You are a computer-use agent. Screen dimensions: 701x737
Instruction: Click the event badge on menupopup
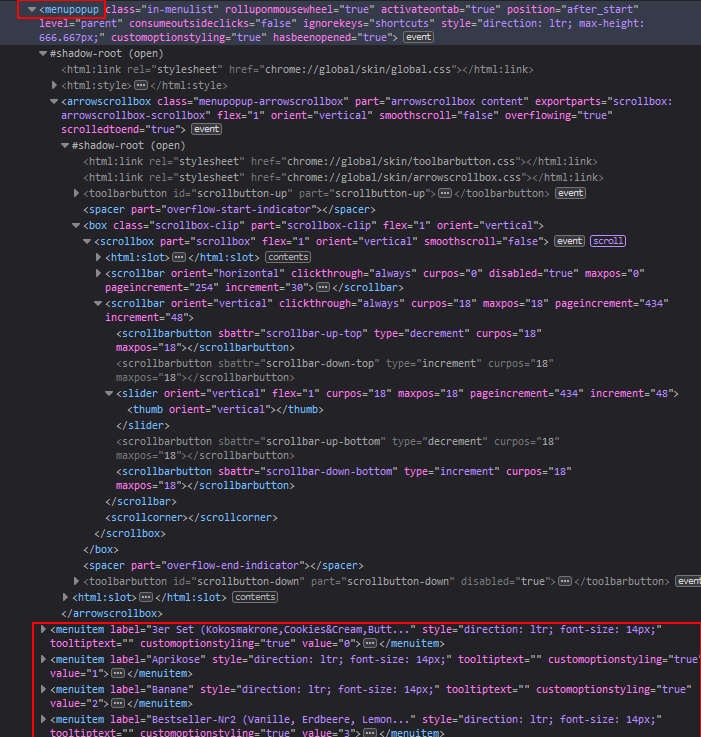tap(417, 37)
